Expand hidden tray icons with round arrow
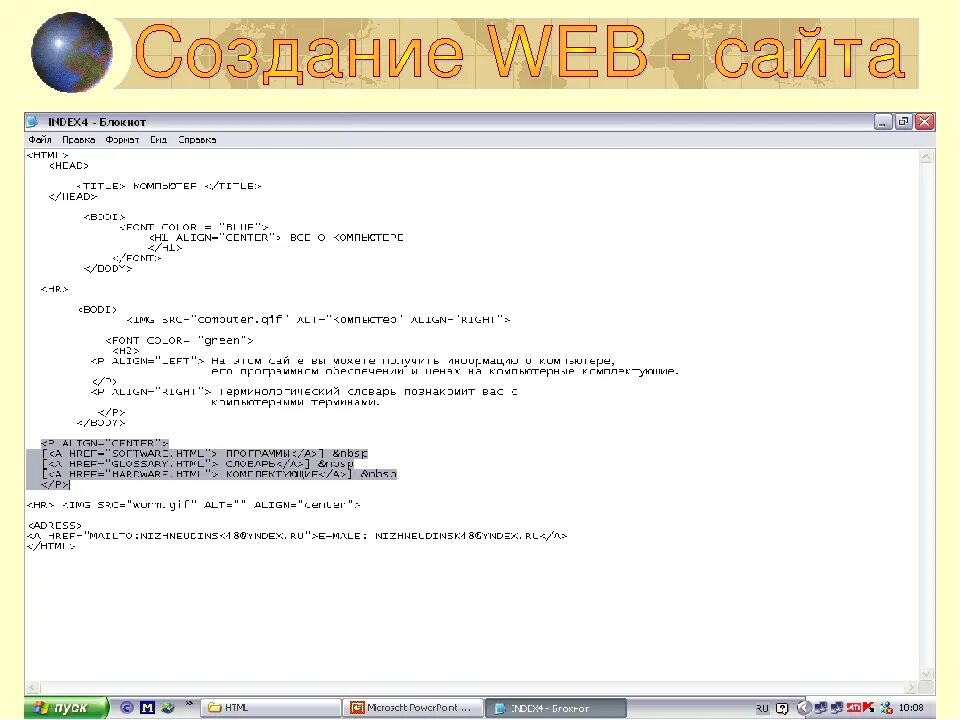Image resolution: width=960 pixels, height=720 pixels. [804, 708]
